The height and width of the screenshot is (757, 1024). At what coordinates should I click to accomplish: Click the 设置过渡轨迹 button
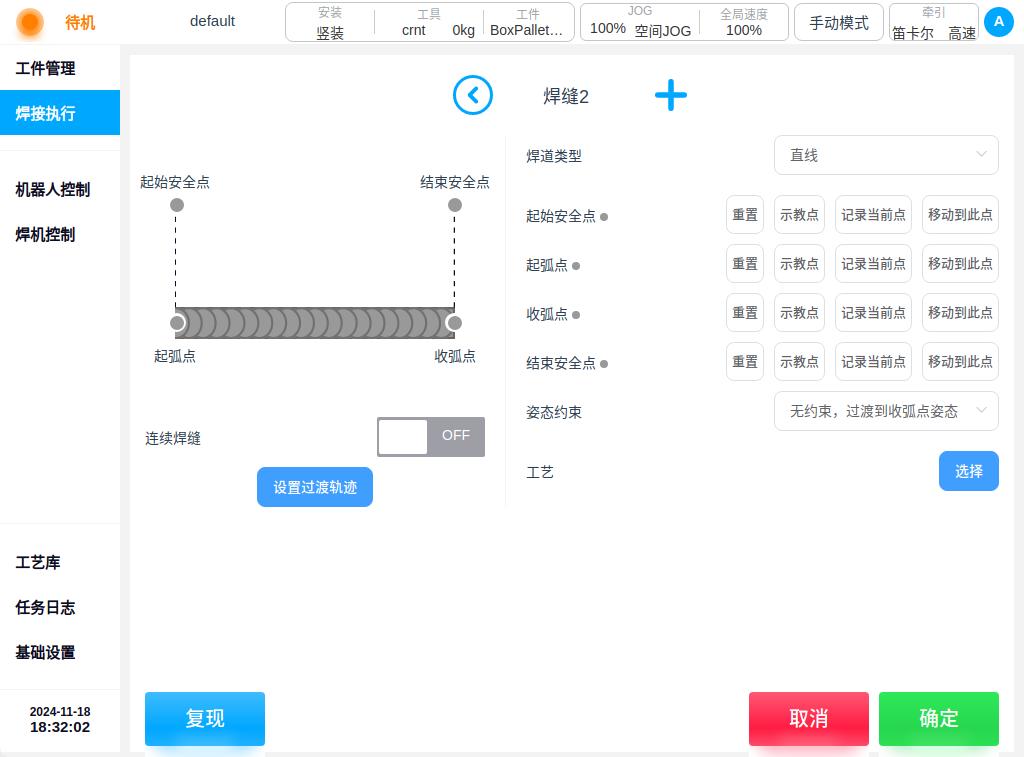315,487
